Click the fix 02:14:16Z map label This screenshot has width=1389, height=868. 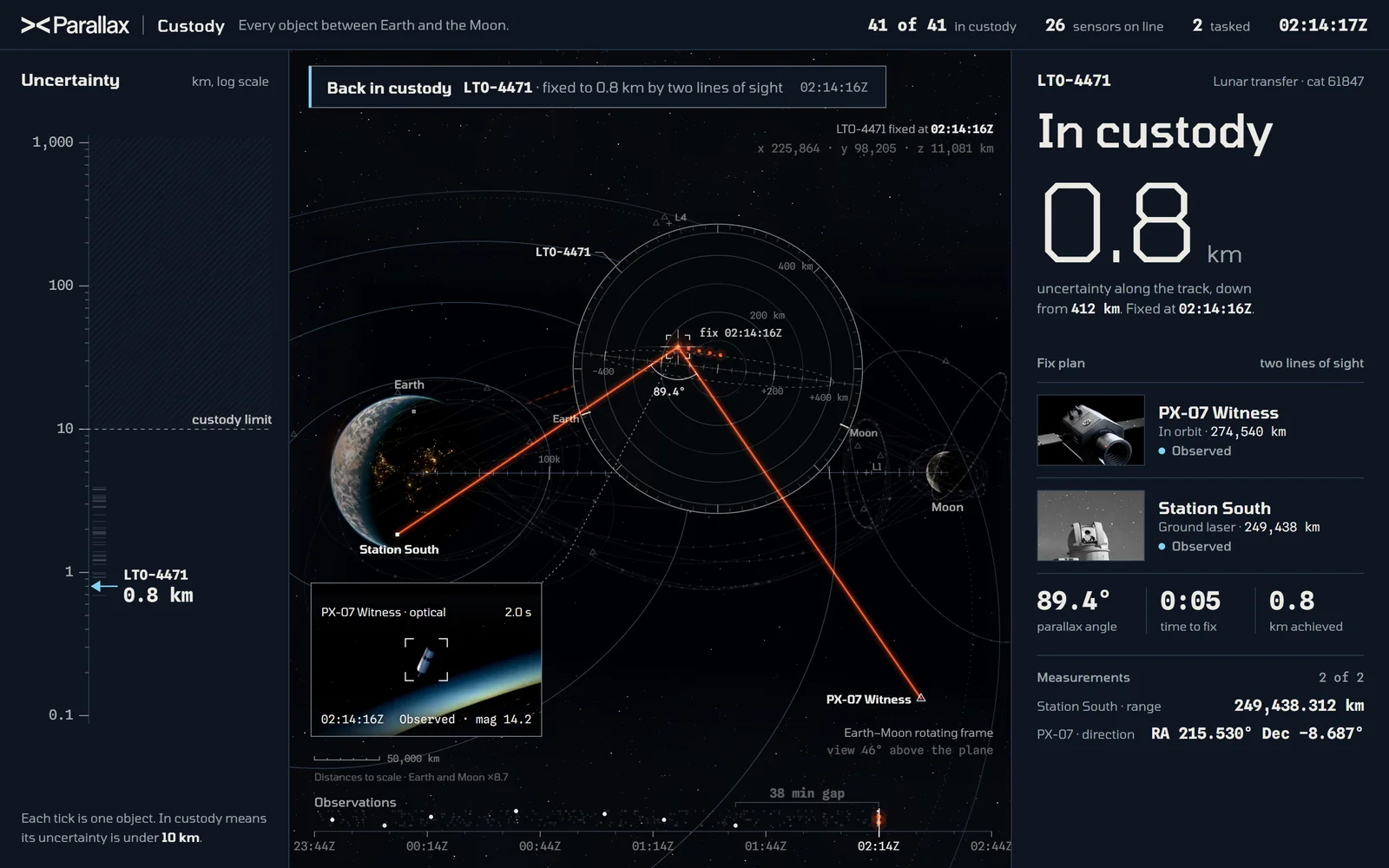pyautogui.click(x=741, y=332)
